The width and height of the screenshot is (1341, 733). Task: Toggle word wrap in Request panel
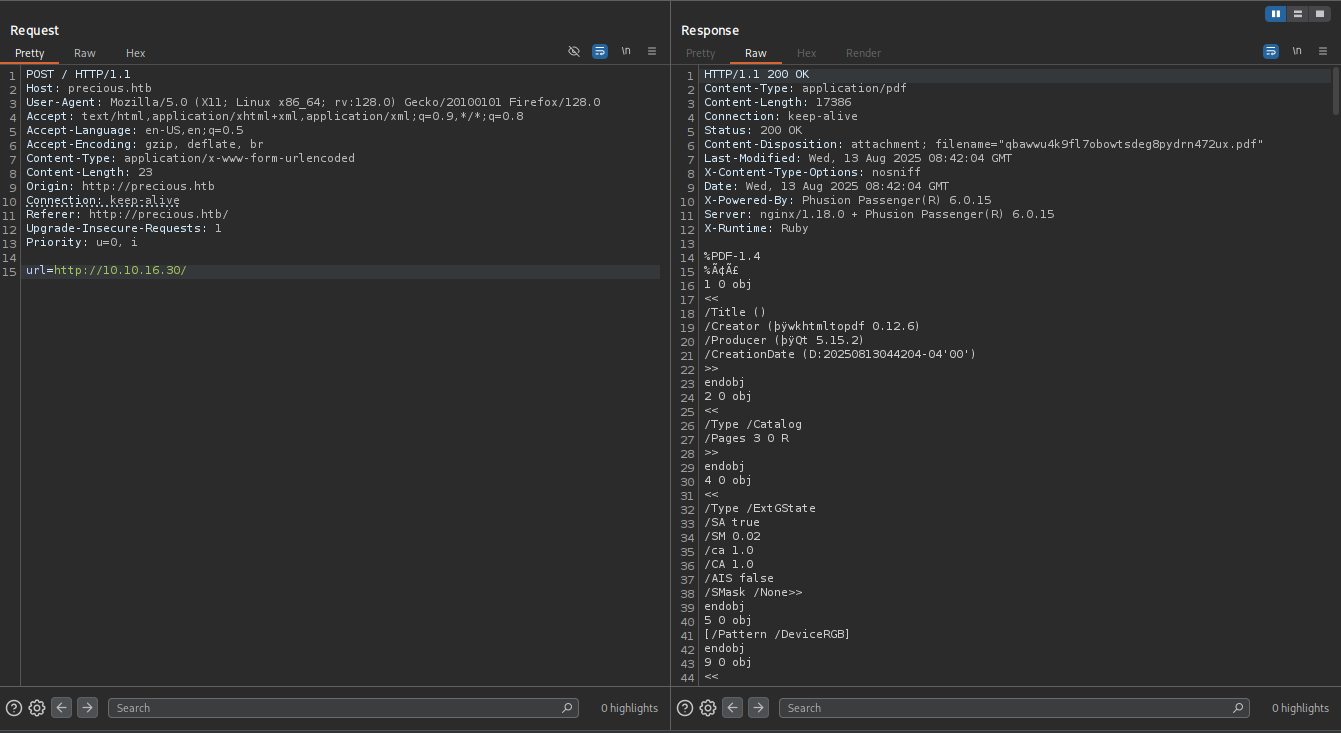[600, 51]
